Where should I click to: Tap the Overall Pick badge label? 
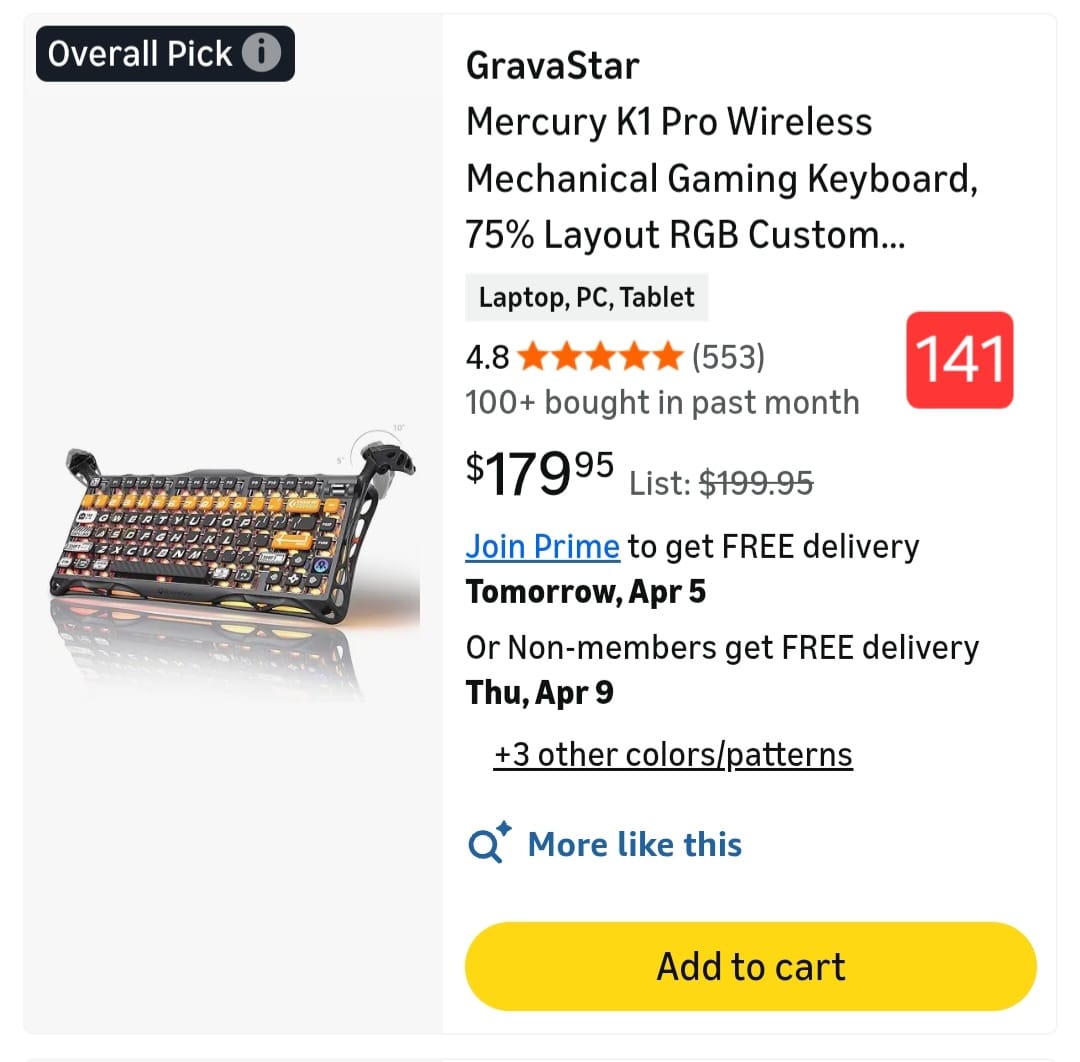pos(140,53)
